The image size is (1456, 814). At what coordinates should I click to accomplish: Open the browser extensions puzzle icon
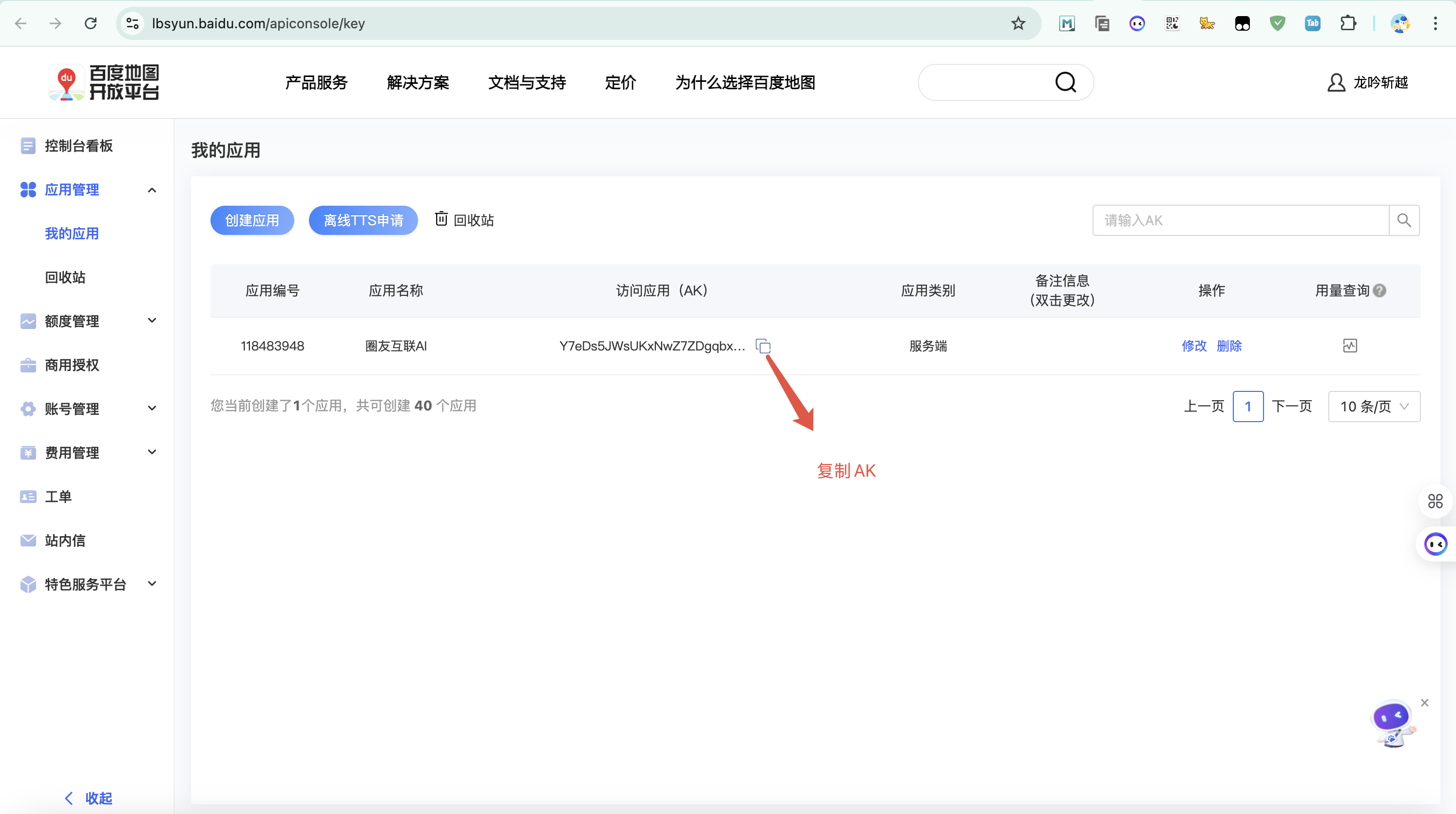1348,23
